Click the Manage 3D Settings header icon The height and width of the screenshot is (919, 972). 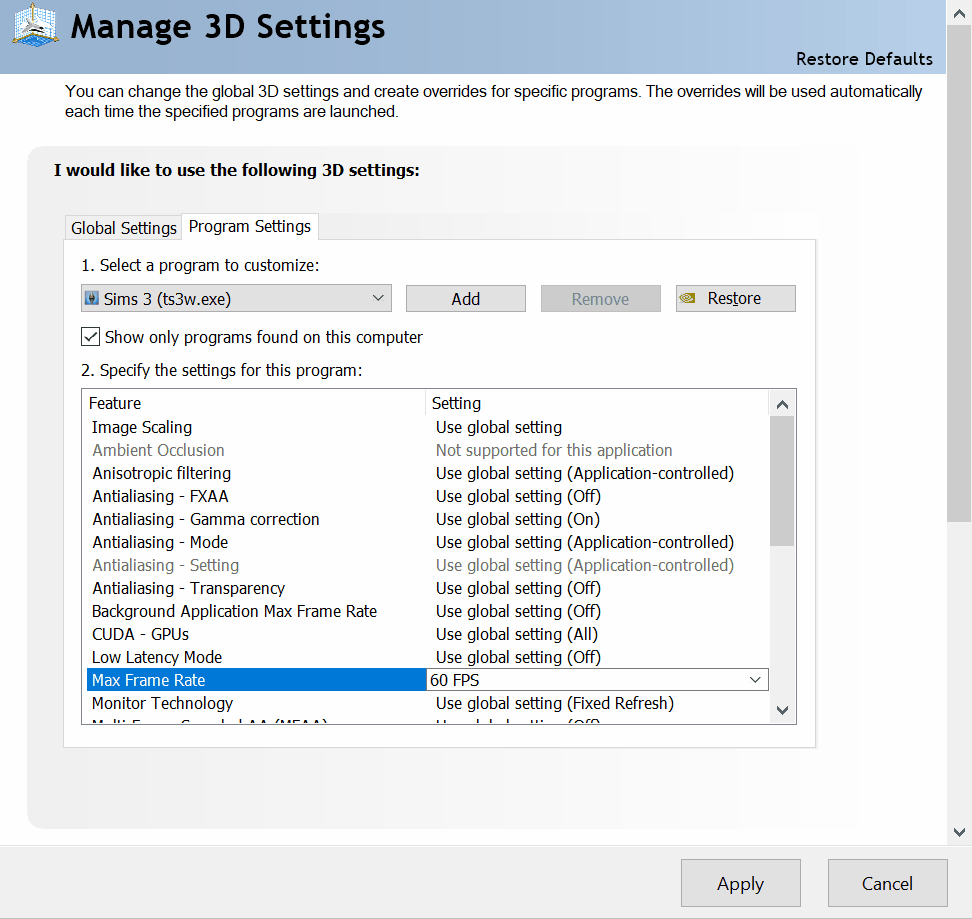[x=35, y=25]
